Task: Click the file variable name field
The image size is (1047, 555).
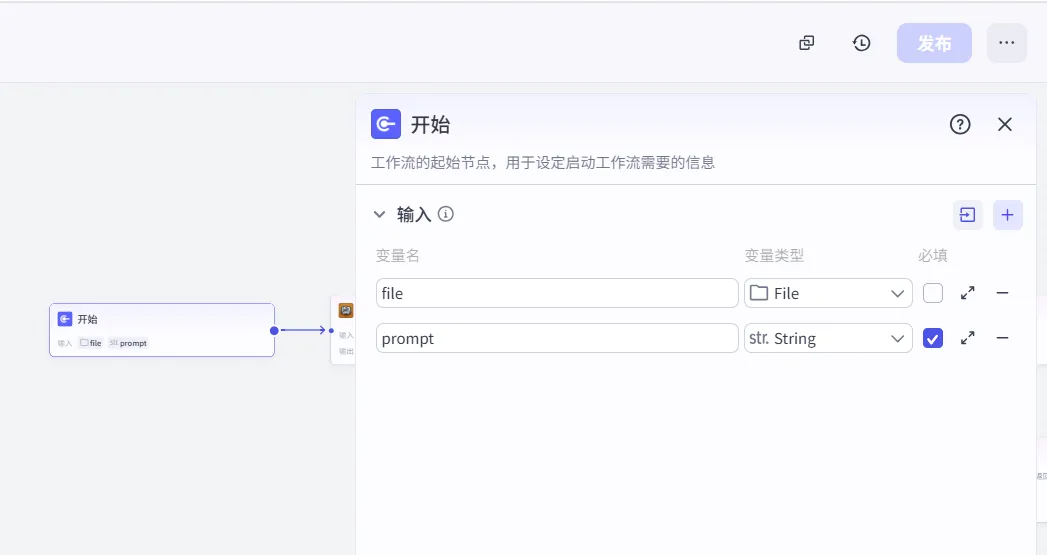Action: [557, 293]
